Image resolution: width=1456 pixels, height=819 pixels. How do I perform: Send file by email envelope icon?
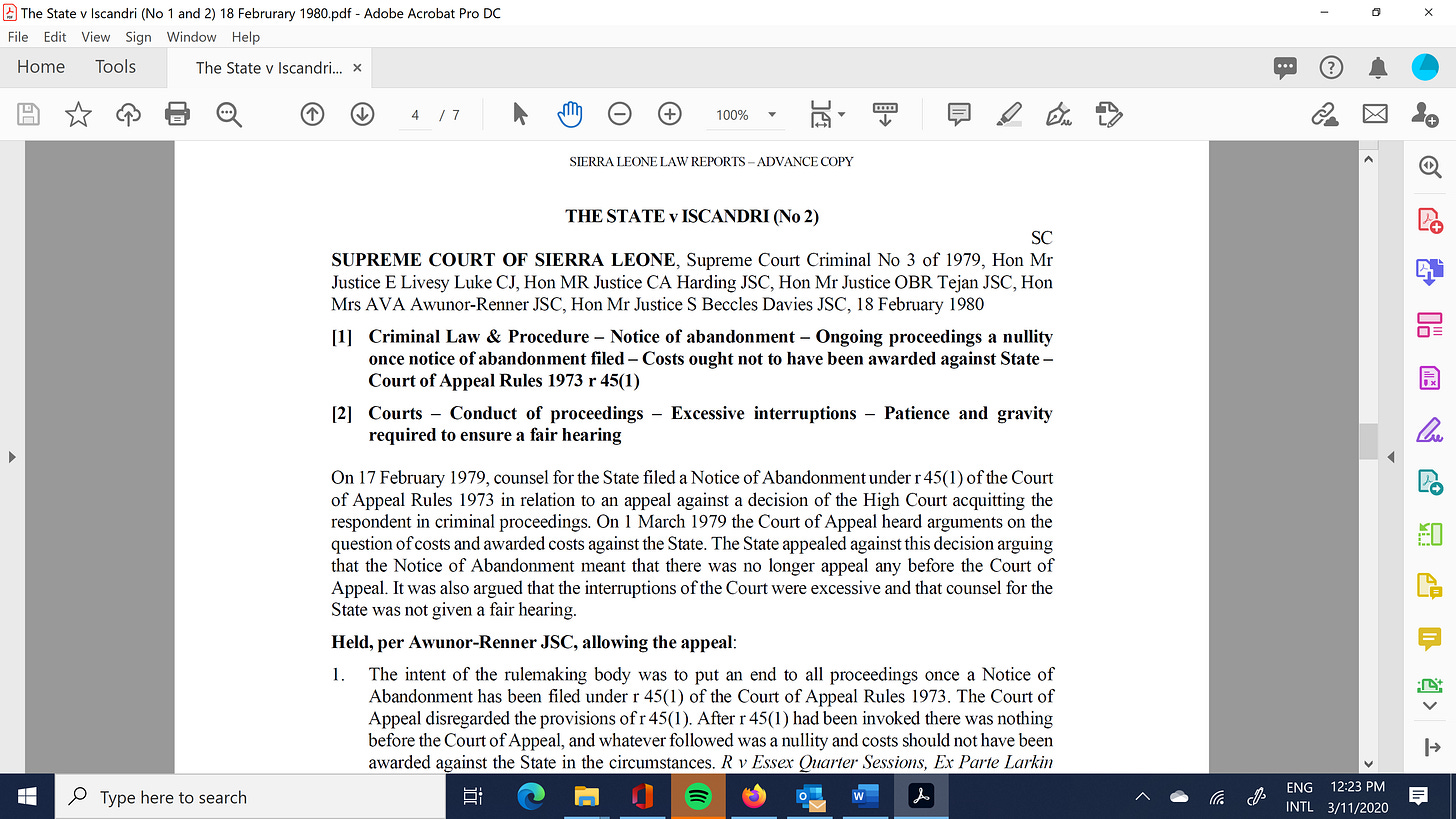[1375, 115]
